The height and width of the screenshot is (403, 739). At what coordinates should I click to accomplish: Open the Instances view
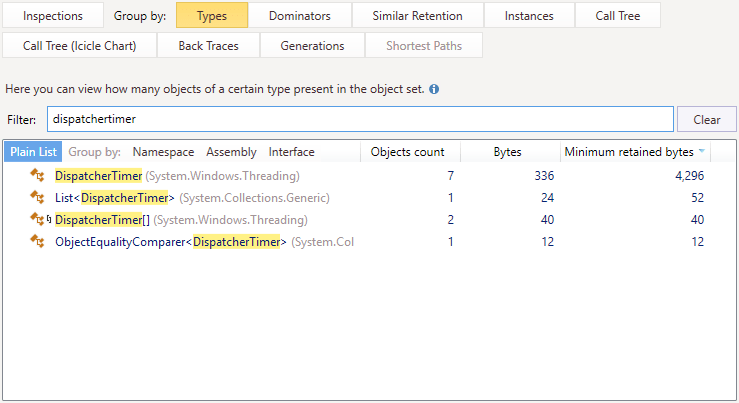click(x=529, y=16)
